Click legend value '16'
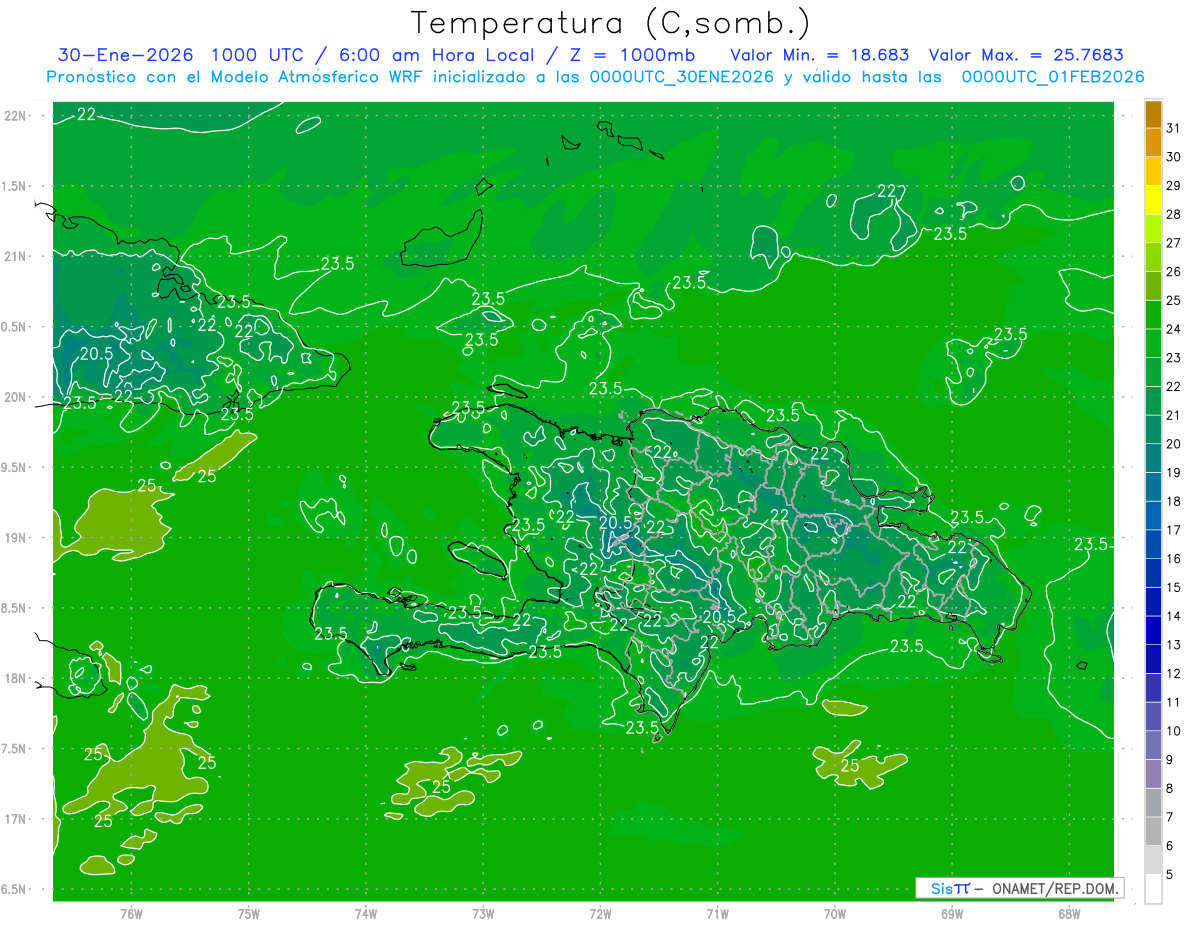 1174,559
